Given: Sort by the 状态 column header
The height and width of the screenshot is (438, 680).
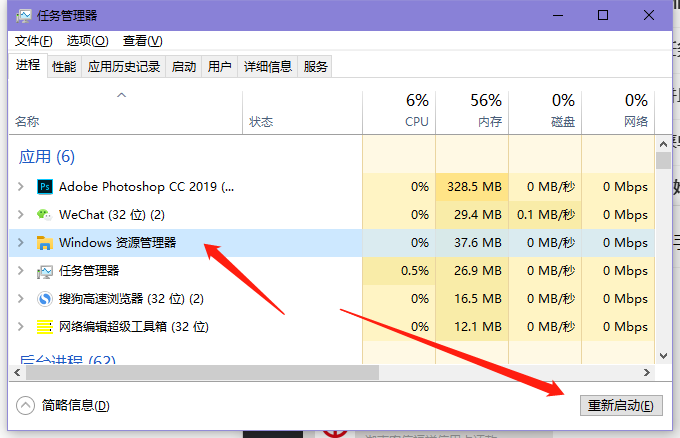Looking at the screenshot, I should tap(302, 112).
